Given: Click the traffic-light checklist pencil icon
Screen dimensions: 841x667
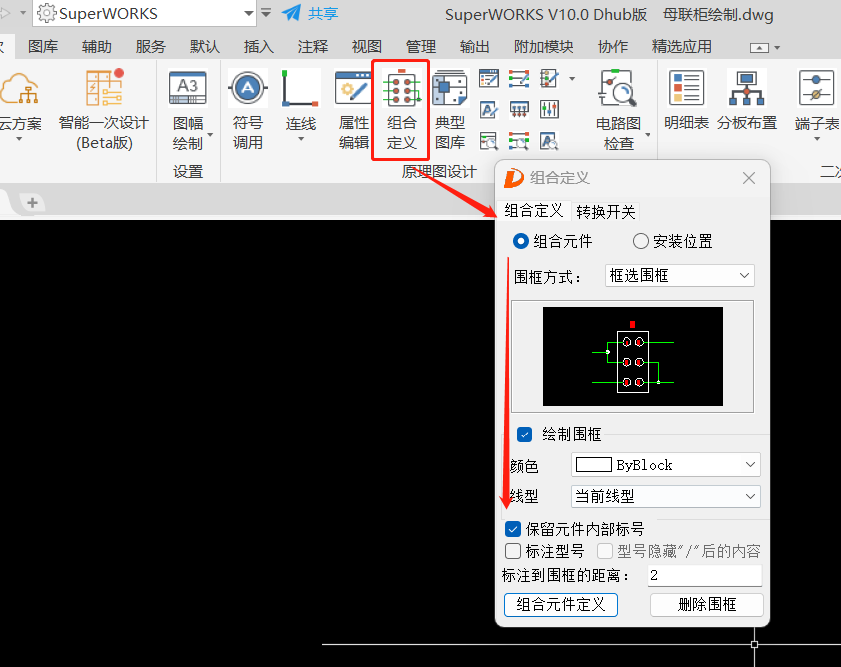Looking at the screenshot, I should click(549, 79).
